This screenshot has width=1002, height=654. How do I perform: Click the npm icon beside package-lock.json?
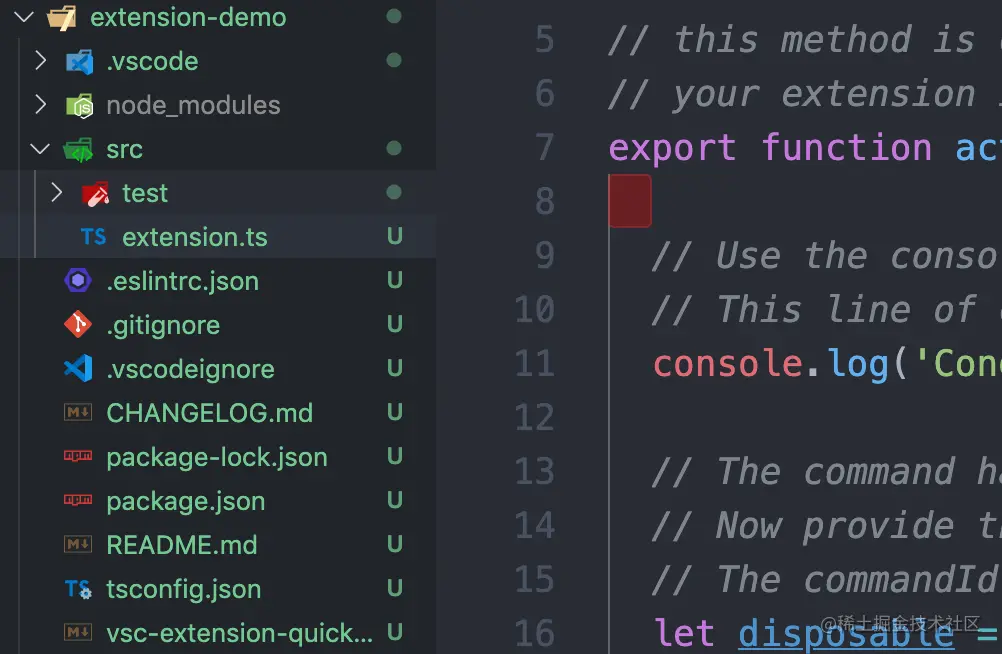tap(78, 457)
